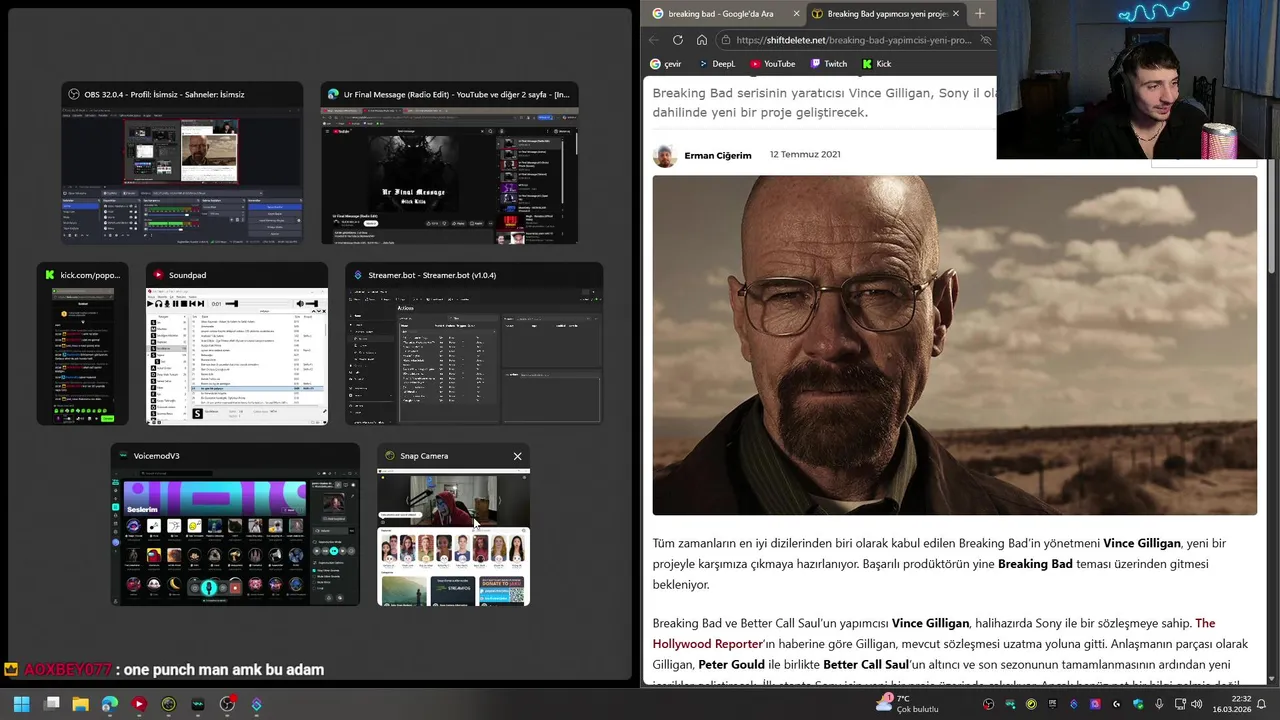Click the 12 Temmuz 2021 date
This screenshot has height=720, width=1280.
click(x=805, y=154)
